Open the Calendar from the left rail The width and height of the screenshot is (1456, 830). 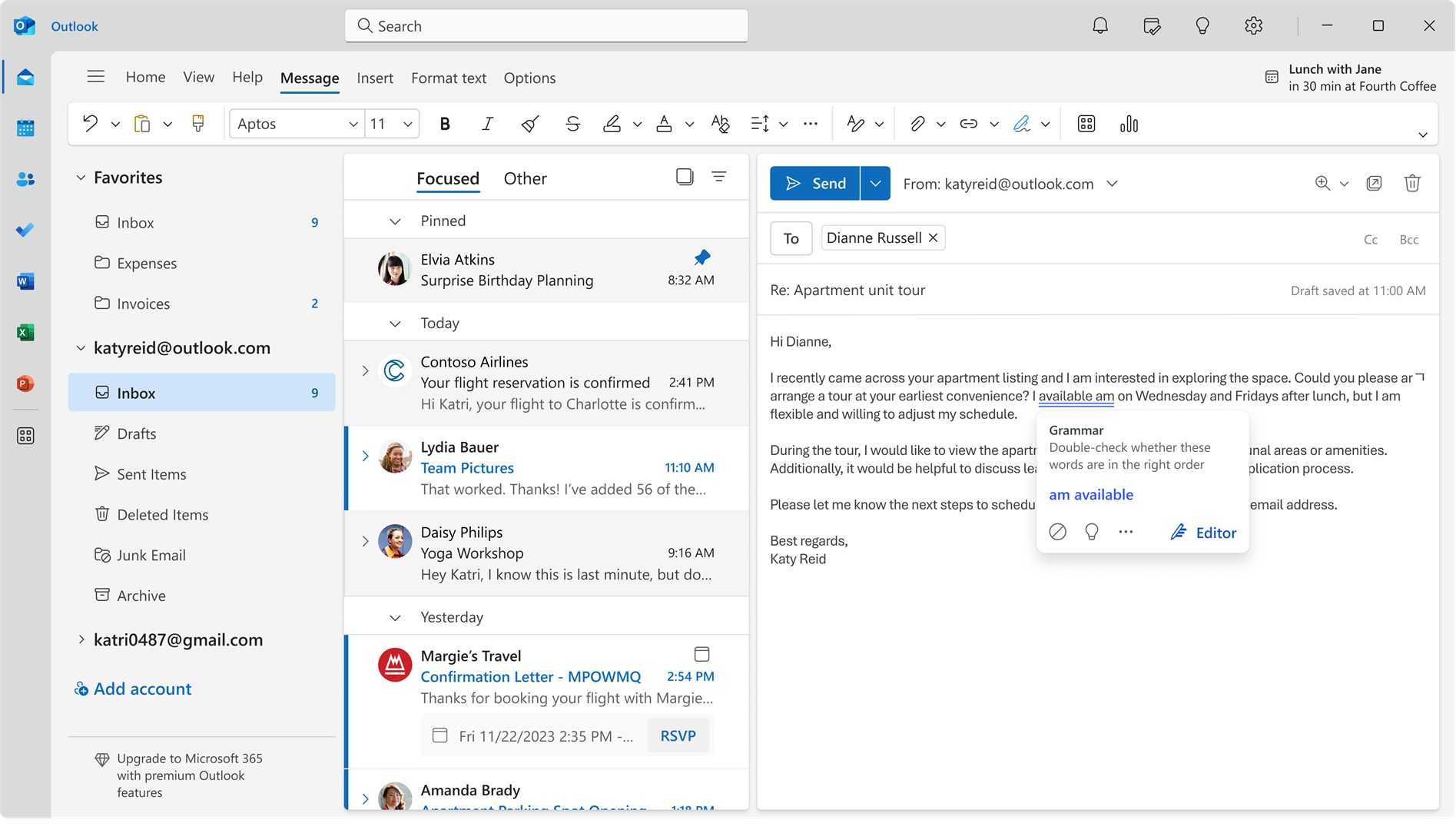click(25, 128)
